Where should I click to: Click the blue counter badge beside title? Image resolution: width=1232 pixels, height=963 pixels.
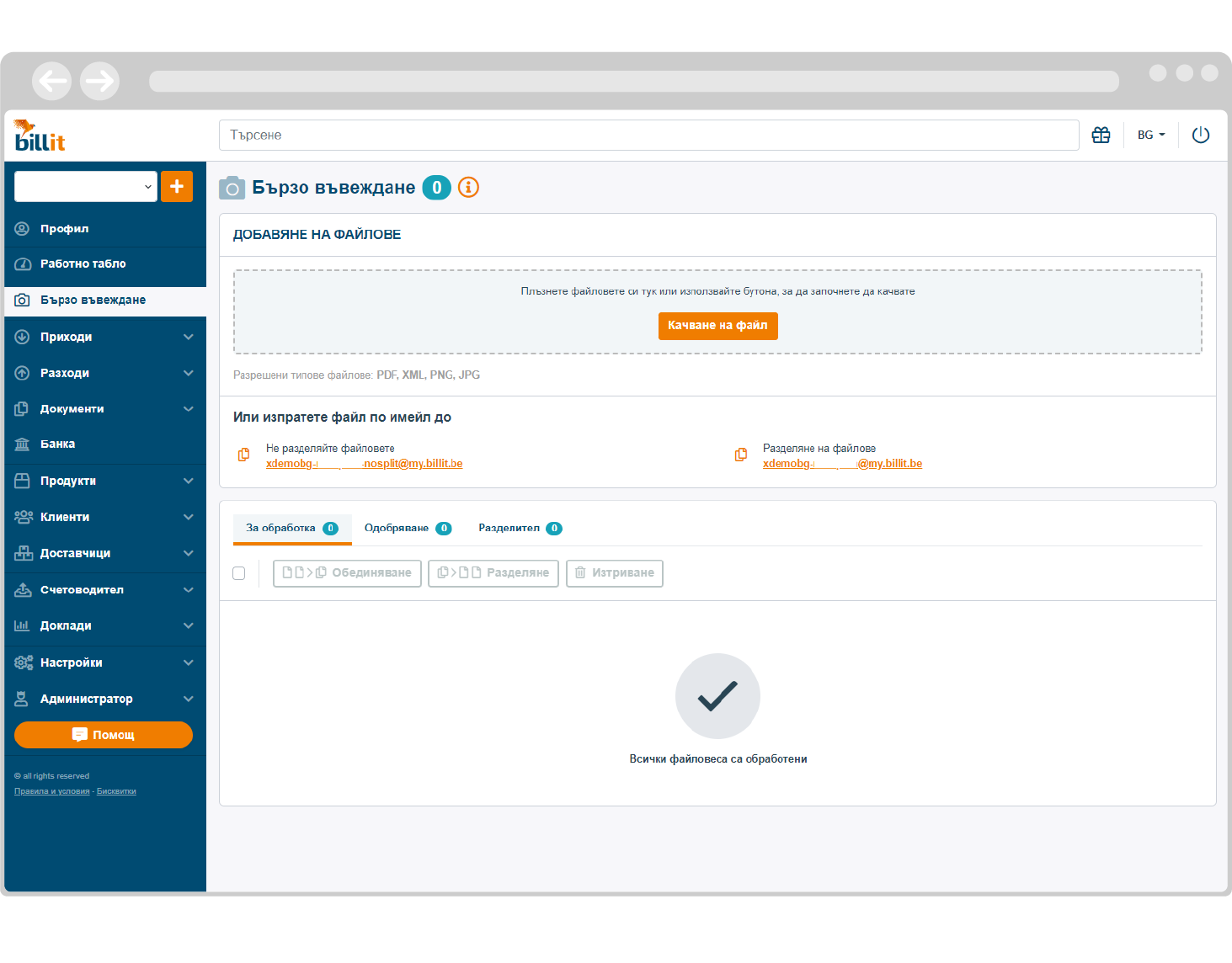436,188
